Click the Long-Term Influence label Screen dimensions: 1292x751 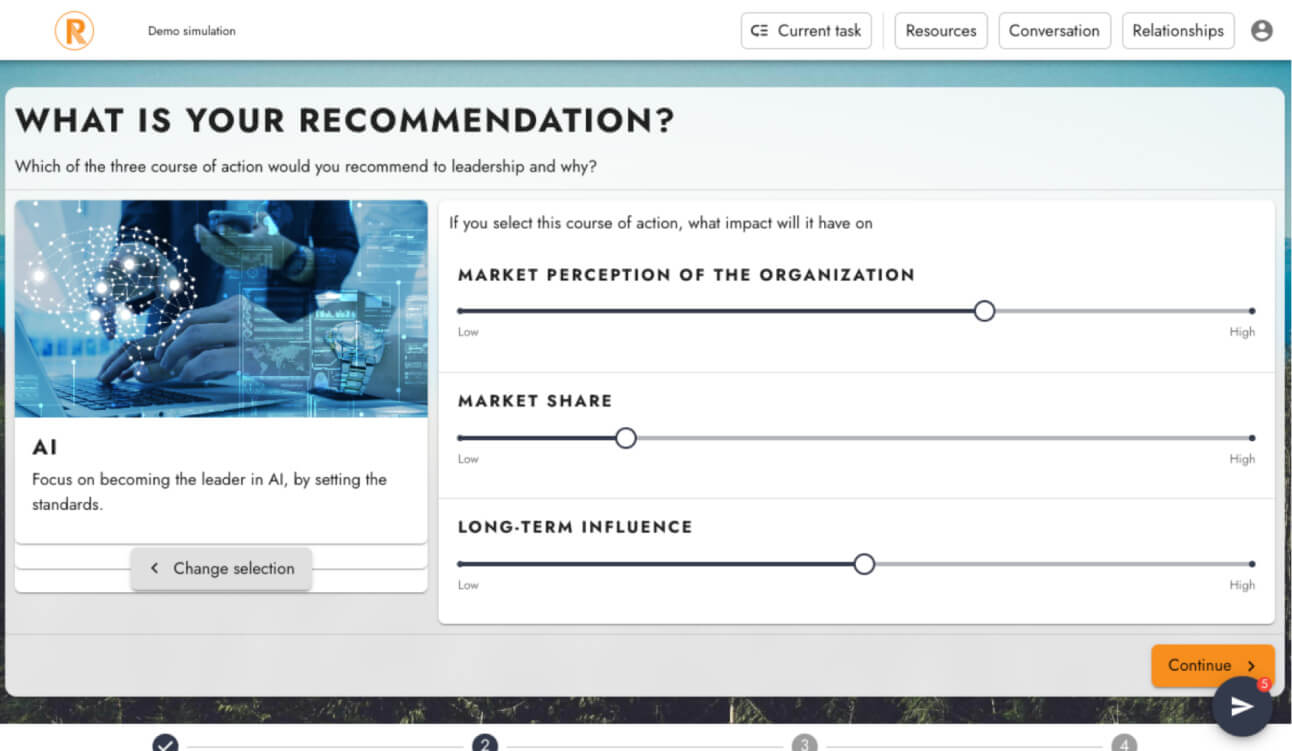(x=575, y=527)
